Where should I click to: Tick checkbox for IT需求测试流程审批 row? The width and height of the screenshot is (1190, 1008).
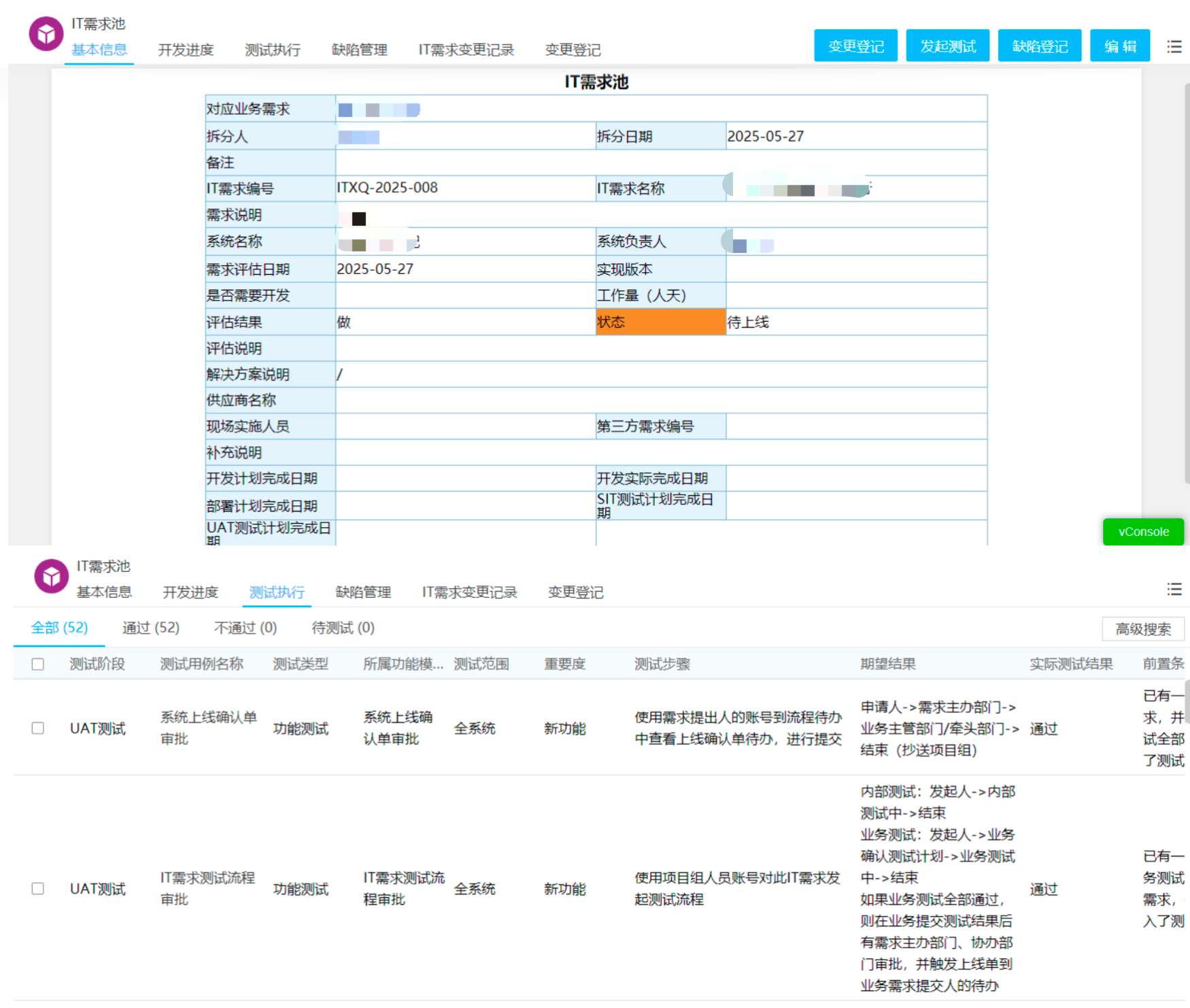(38, 888)
